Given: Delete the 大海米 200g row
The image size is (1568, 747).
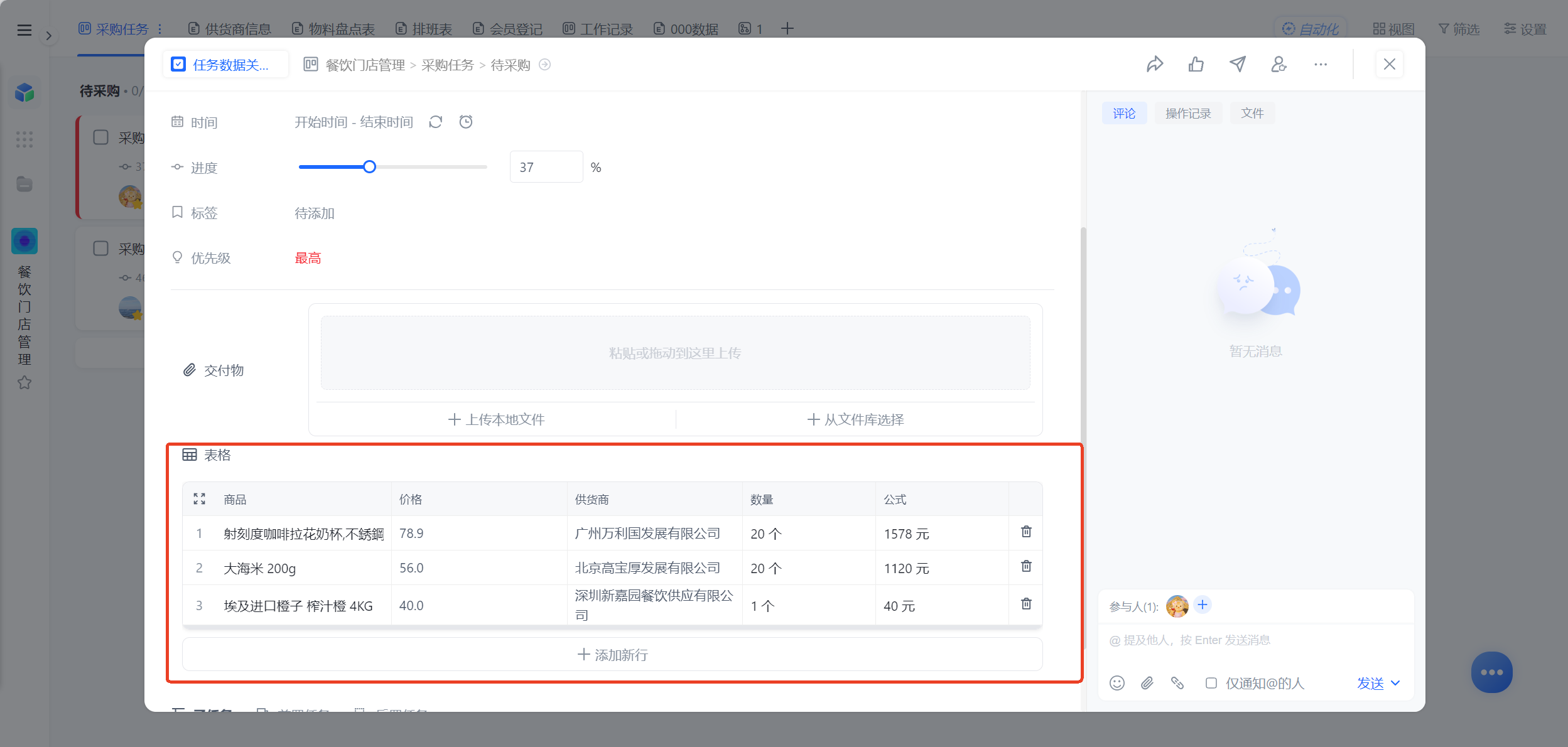Looking at the screenshot, I should point(1026,566).
